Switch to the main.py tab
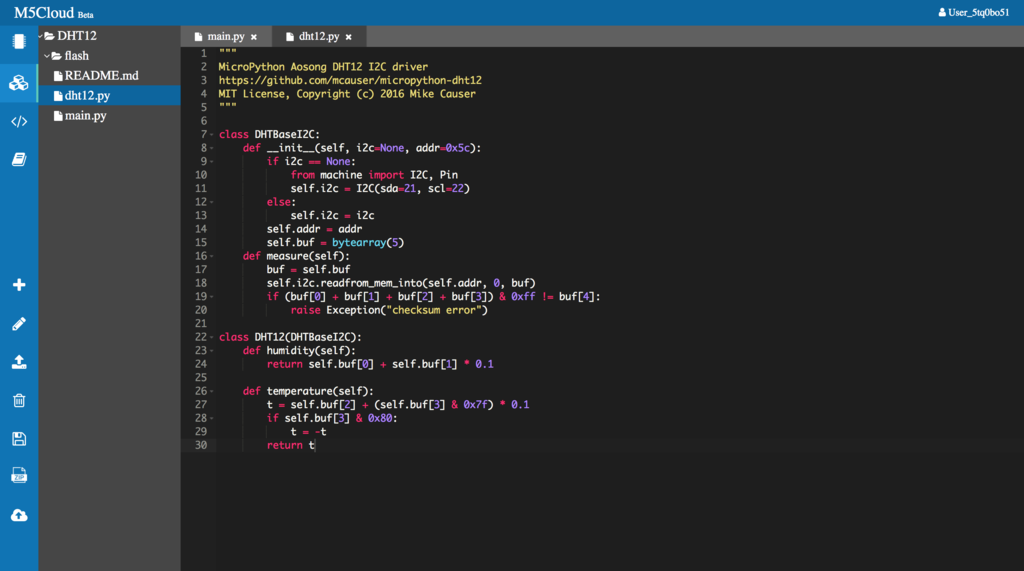The width and height of the screenshot is (1024, 571). tap(225, 37)
